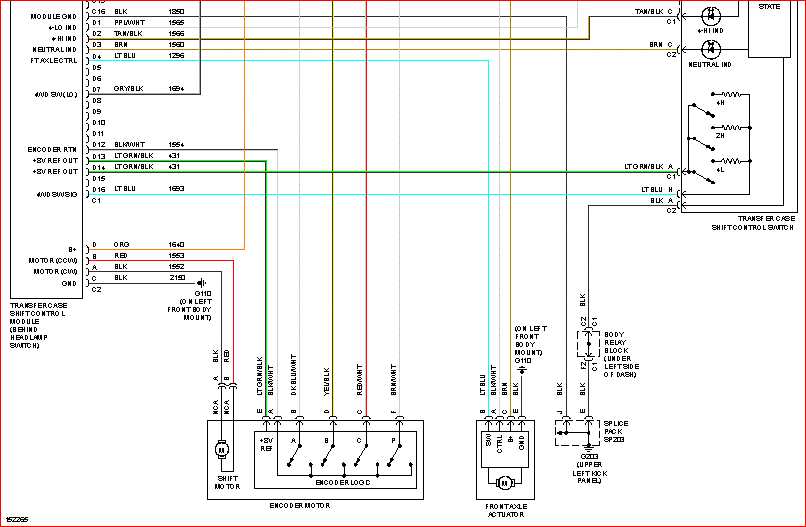Click the front axle actuator motor symbol
The image size is (806, 527).
(x=505, y=482)
